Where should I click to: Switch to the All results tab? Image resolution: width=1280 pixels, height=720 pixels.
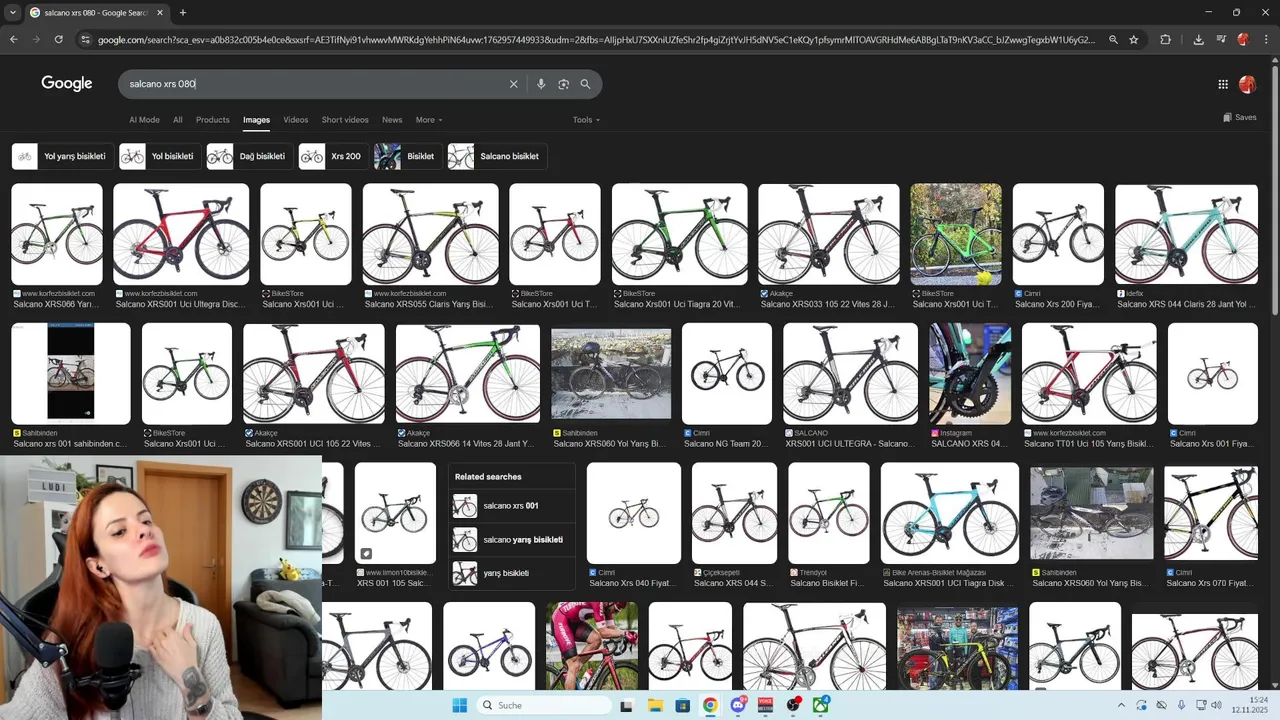point(178,120)
